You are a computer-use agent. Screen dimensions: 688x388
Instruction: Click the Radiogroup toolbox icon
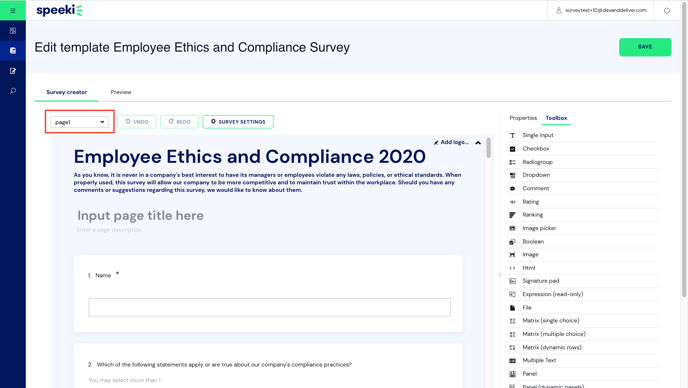tap(512, 162)
